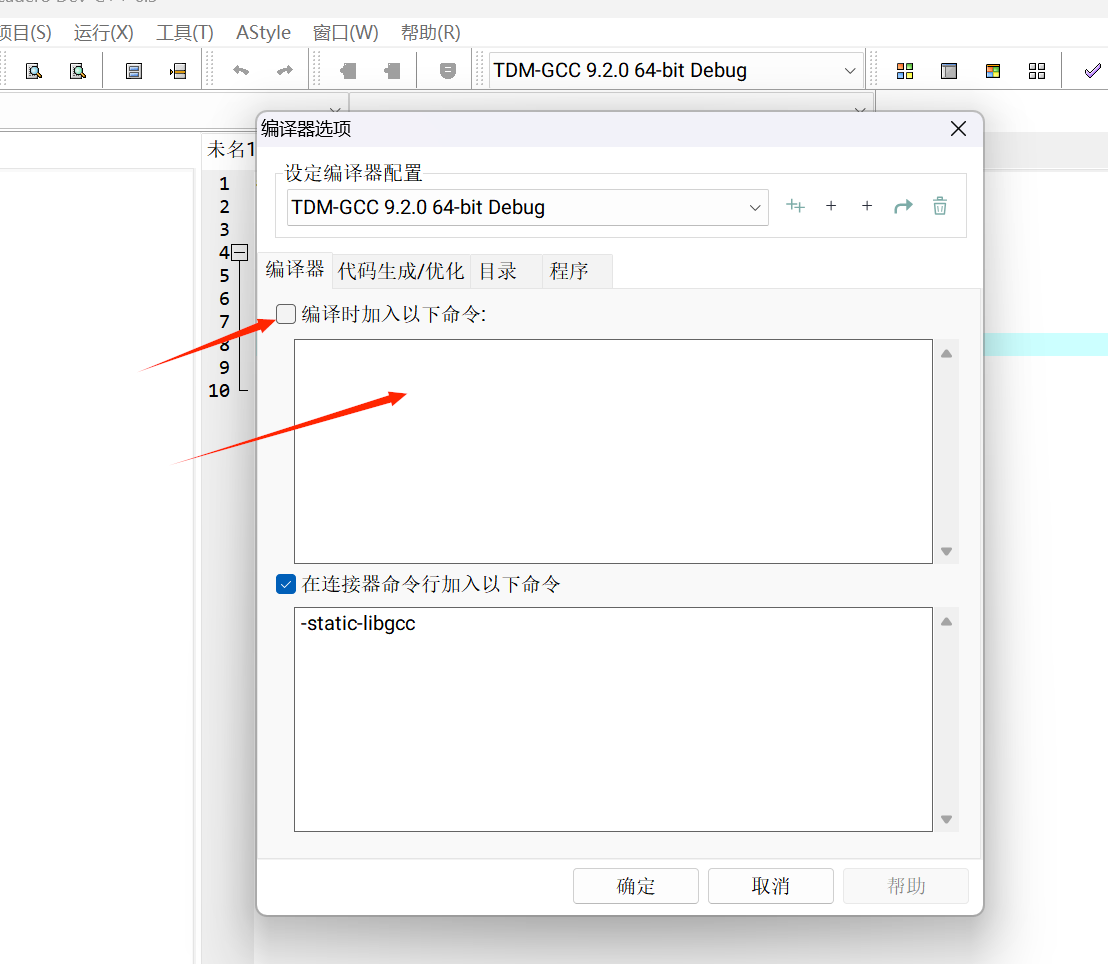Click the green curved-arrow rename icon
The image size is (1108, 964).
coord(903,206)
